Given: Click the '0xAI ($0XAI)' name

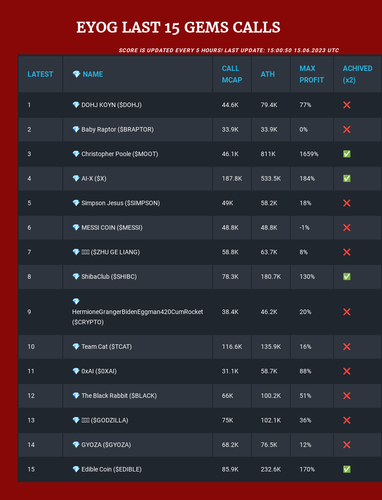Looking at the screenshot, I should (99, 371).
